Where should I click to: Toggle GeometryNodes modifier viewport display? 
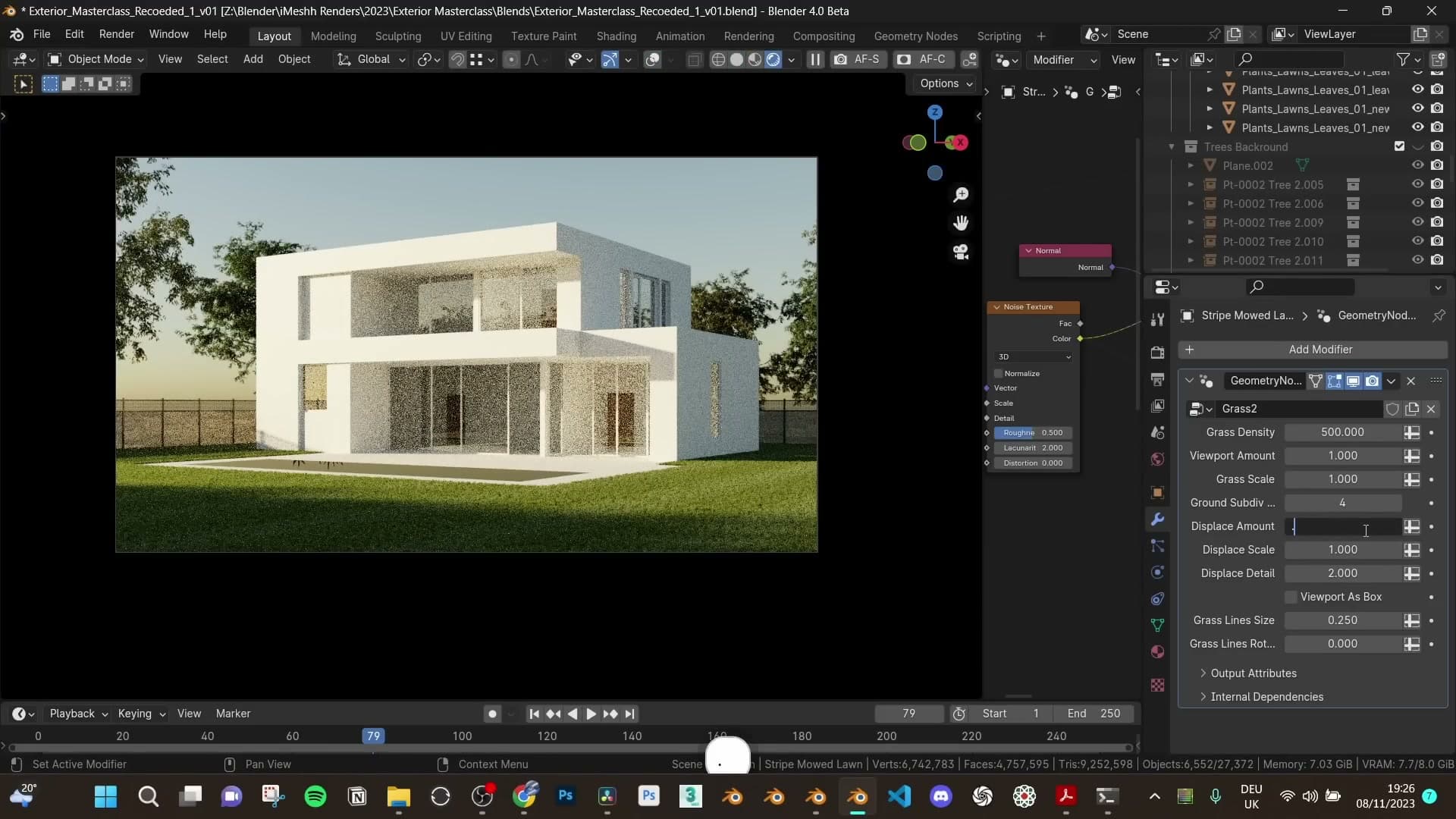coord(1353,381)
